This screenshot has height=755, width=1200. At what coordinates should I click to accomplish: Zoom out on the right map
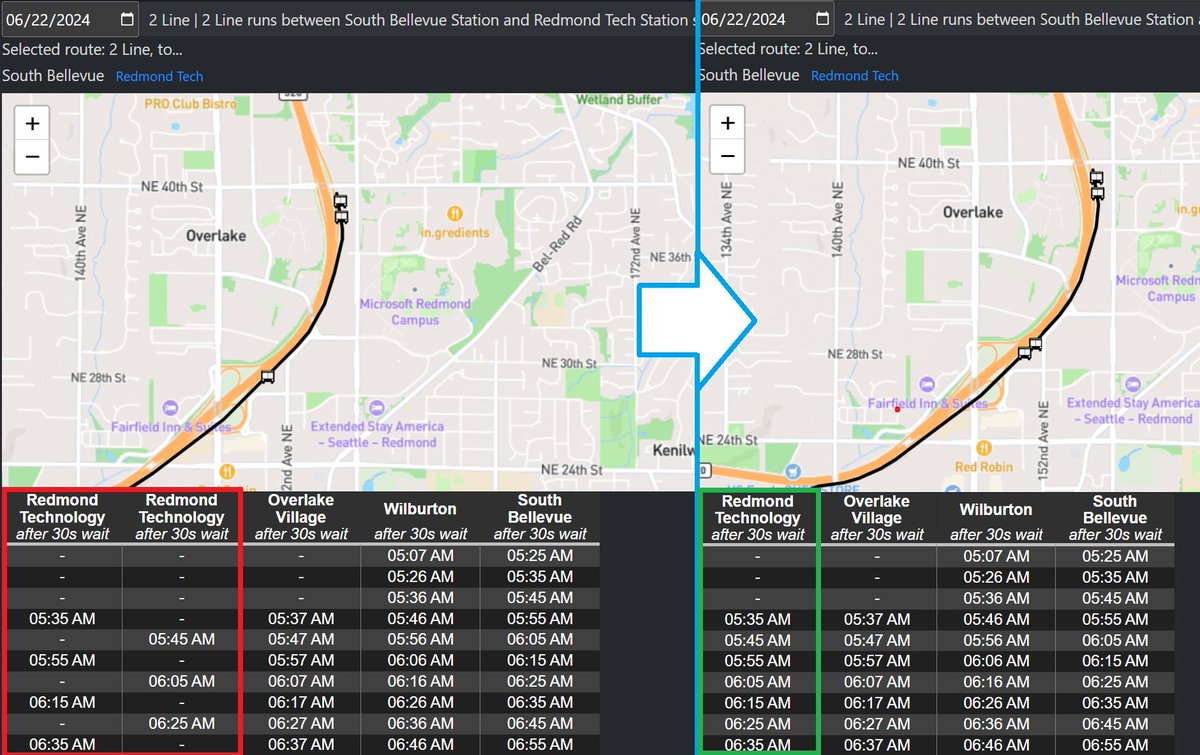pyautogui.click(x=727, y=157)
